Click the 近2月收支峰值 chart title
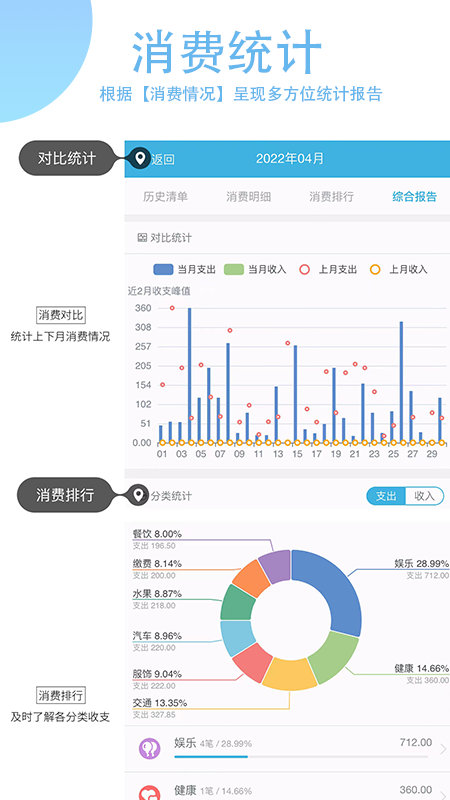 [159, 291]
